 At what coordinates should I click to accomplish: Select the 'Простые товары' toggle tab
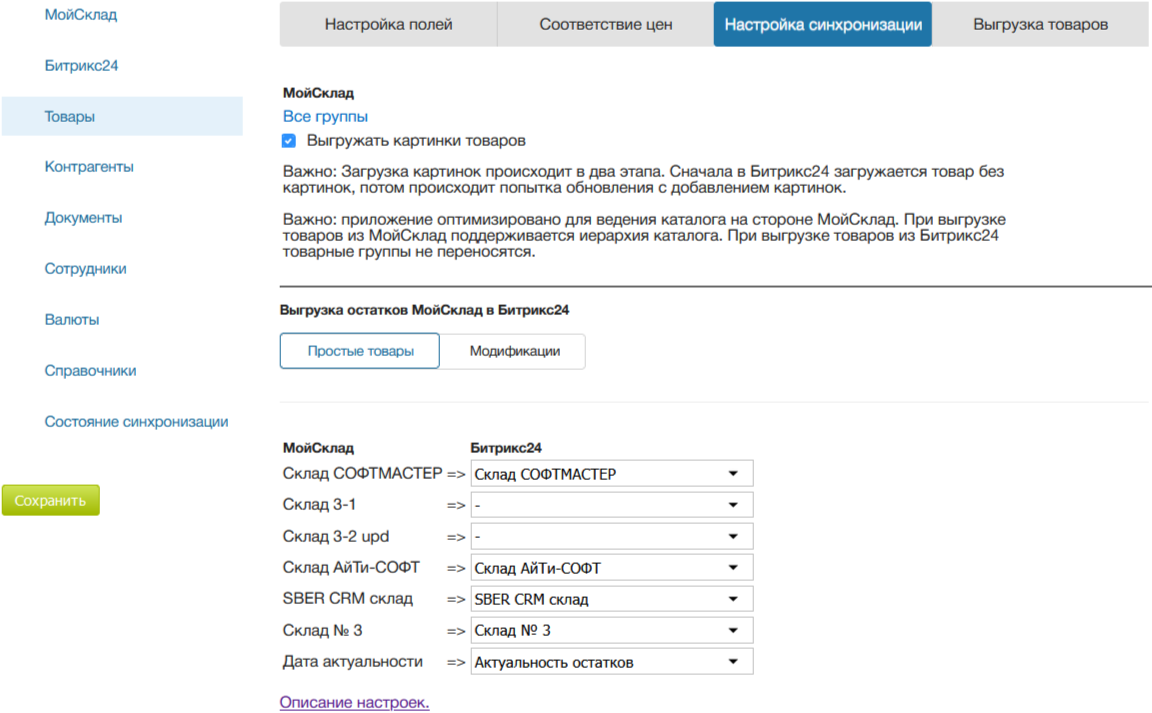coord(360,351)
